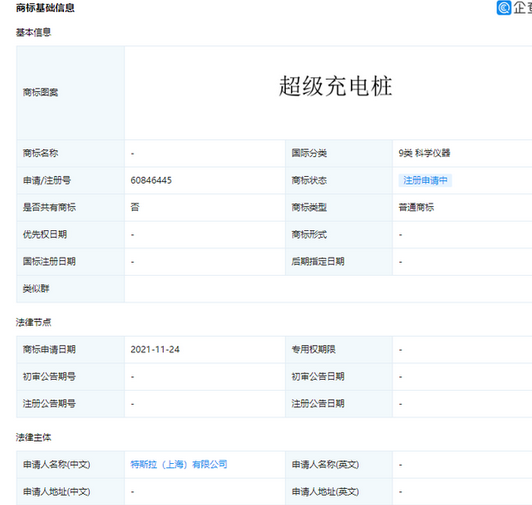Screen dimensions: 532x505
Task: Click the Qichacha logo icon
Action: coord(504,7)
